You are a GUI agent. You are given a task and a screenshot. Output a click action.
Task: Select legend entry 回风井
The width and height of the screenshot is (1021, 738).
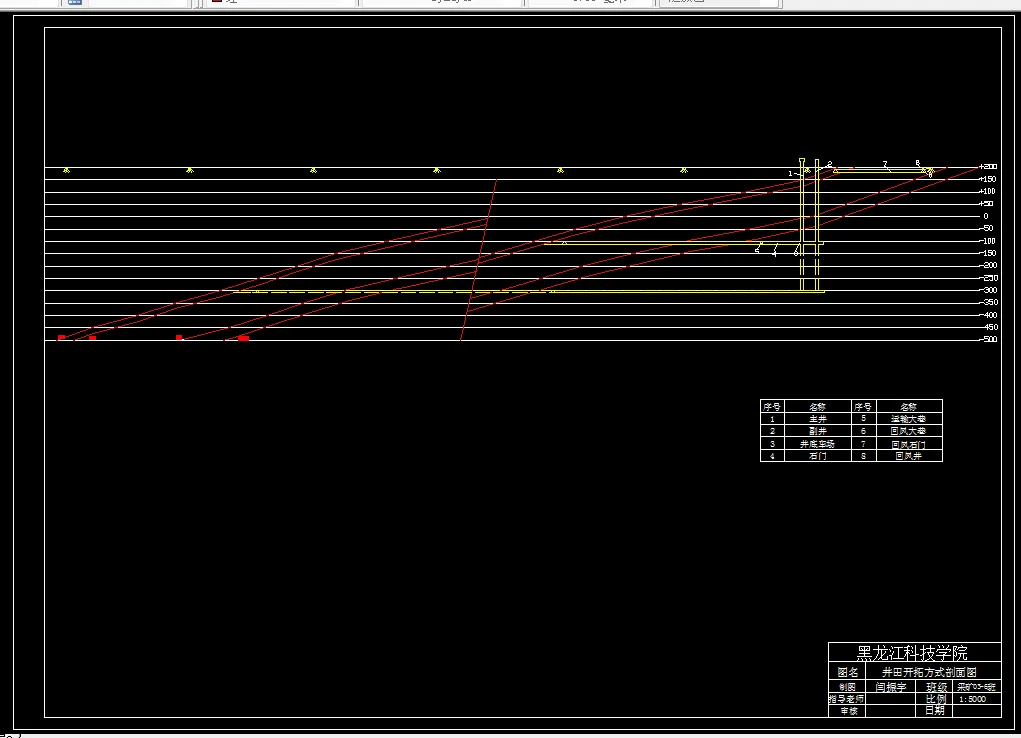point(908,456)
